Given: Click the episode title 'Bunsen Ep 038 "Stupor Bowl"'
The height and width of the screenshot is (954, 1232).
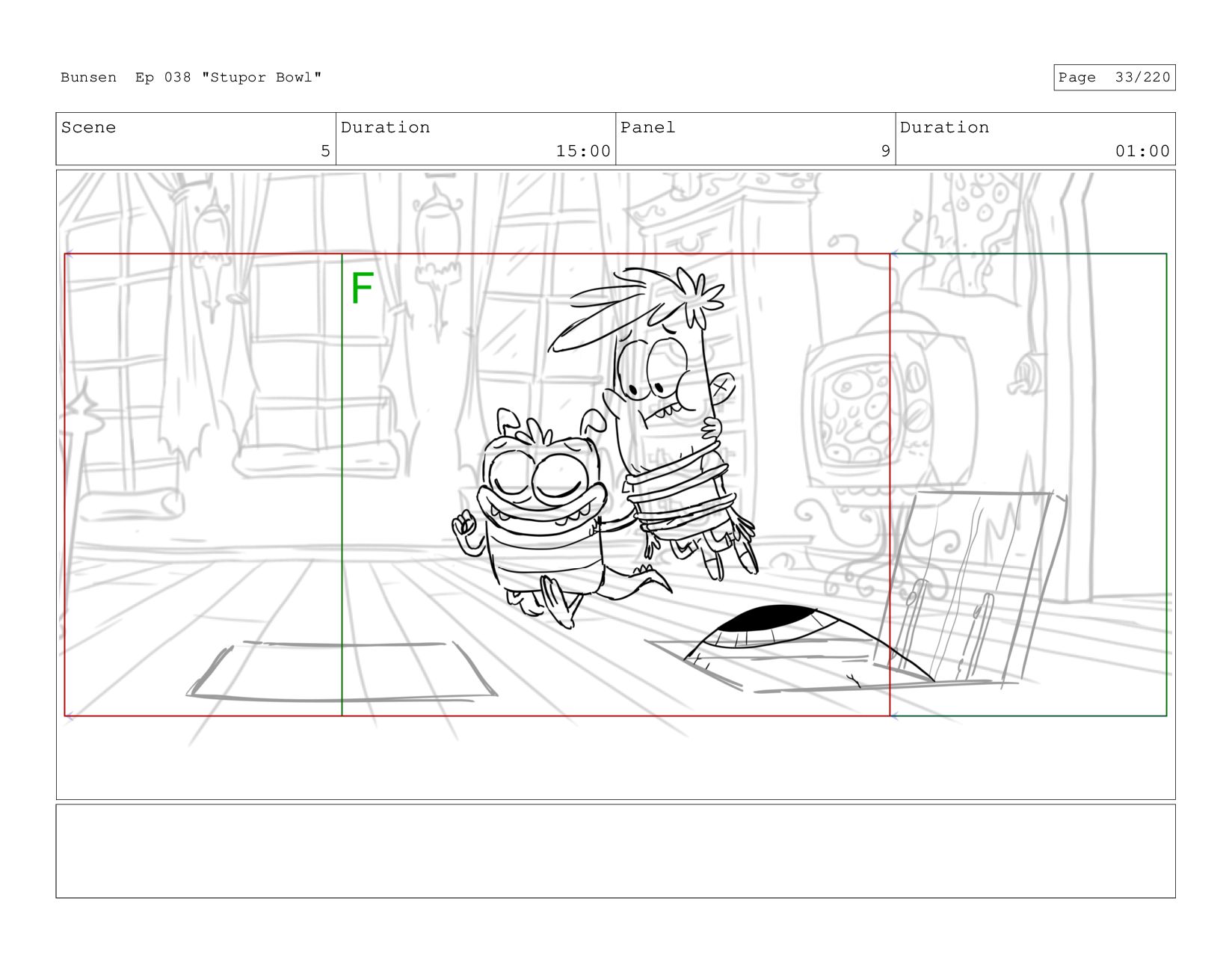Looking at the screenshot, I should click(x=191, y=78).
